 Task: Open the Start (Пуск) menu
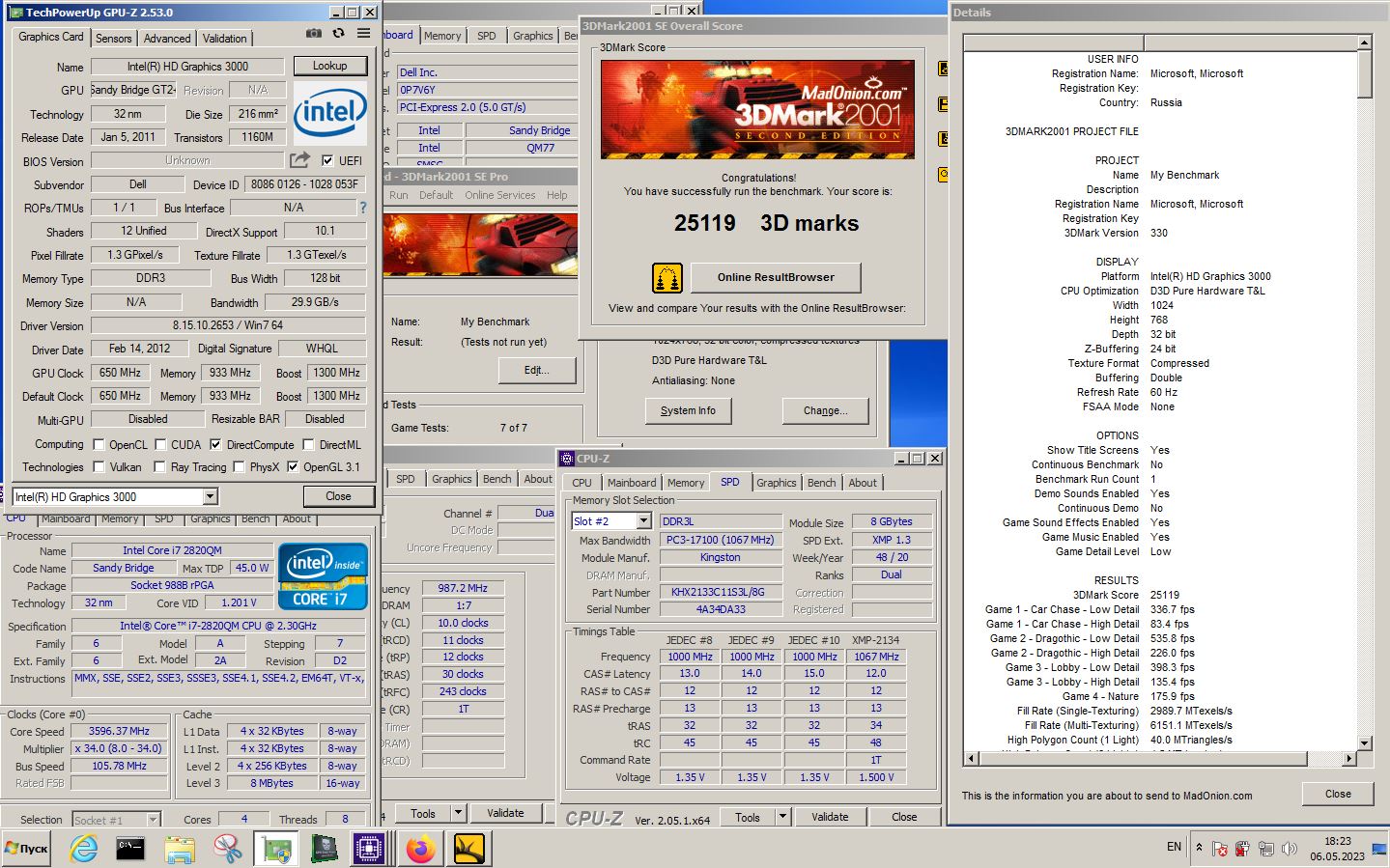tap(26, 849)
